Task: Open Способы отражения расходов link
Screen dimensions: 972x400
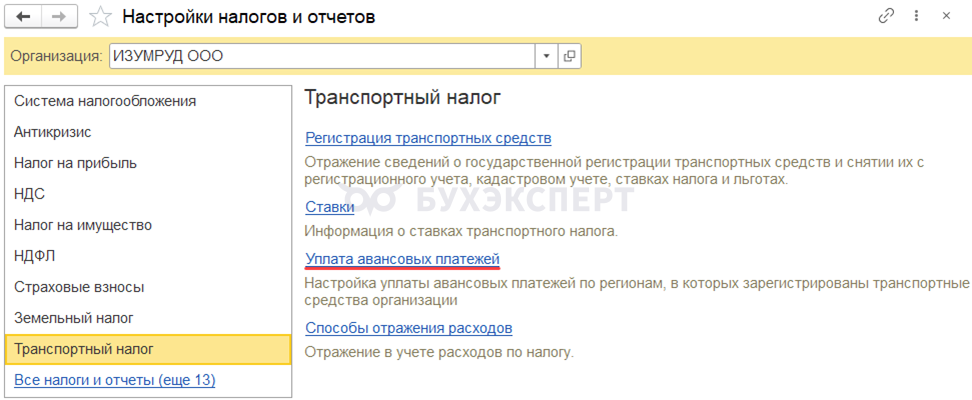Action: coord(409,328)
